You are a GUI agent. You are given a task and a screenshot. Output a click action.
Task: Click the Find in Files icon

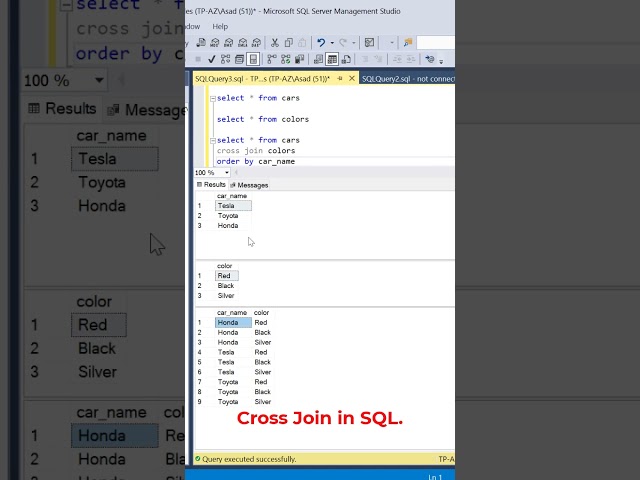tap(408, 42)
